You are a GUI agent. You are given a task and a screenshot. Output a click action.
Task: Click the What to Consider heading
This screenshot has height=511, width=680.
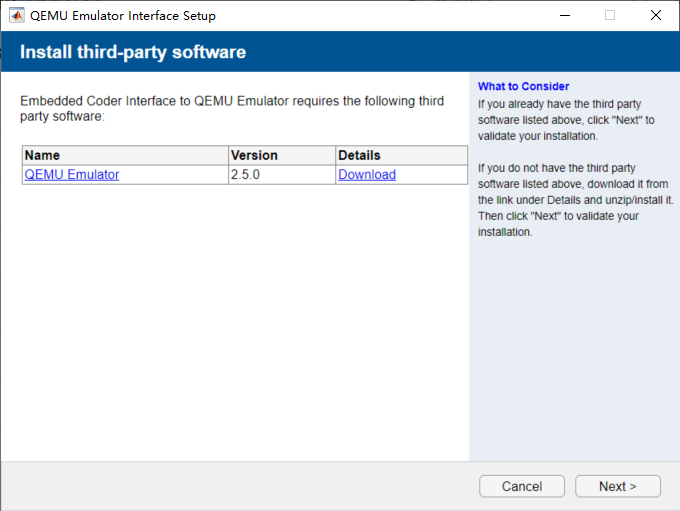[523, 86]
